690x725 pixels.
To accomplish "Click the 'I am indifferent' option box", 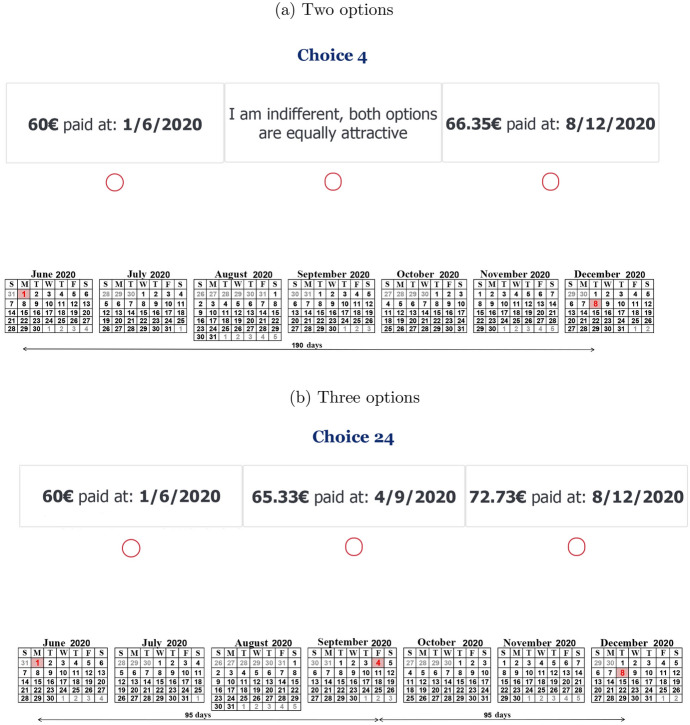I will [x=332, y=123].
